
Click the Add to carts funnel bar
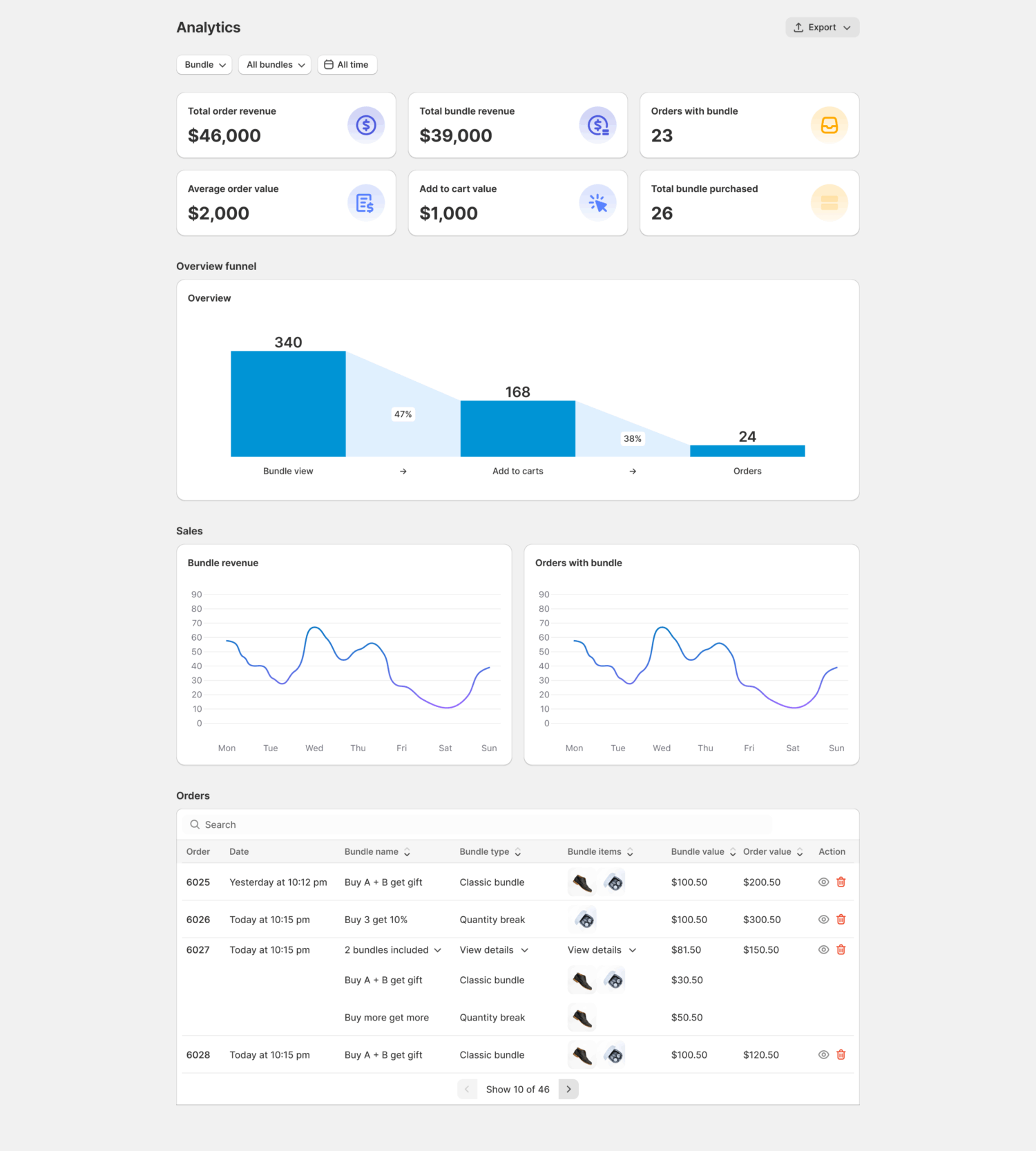(x=517, y=429)
